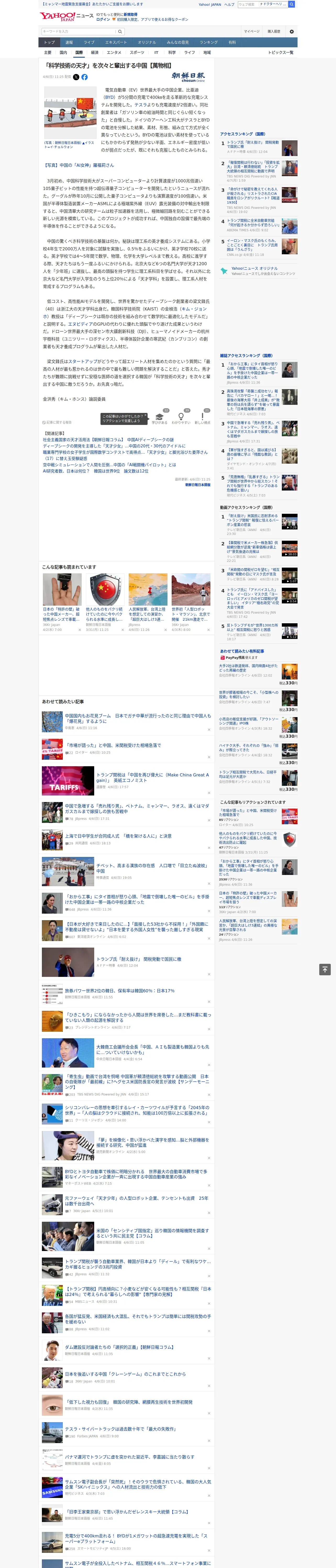Screen dimensions: 336x1568
Task: Open the emergency Myanmar earthquake donation banner
Action: click(x=92, y=4)
